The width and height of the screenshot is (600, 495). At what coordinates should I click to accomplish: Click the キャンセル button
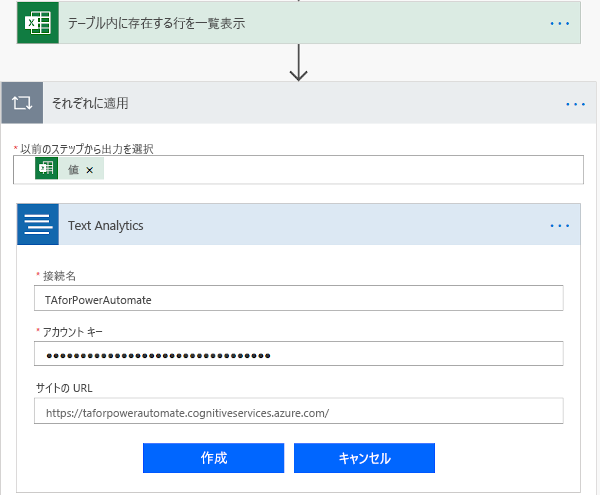(364, 458)
